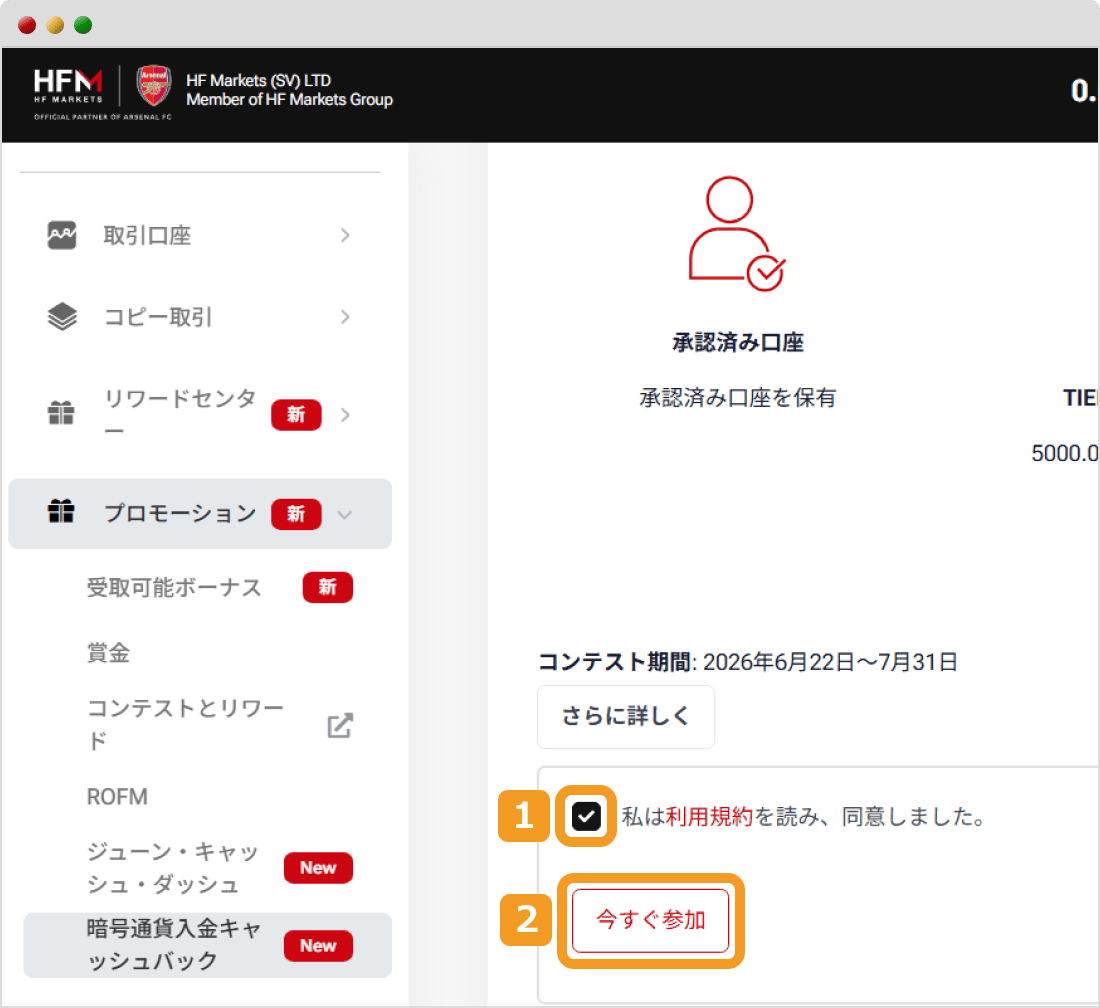Expand the 取引口座 chevron
The height and width of the screenshot is (1008, 1100).
pyautogui.click(x=344, y=235)
